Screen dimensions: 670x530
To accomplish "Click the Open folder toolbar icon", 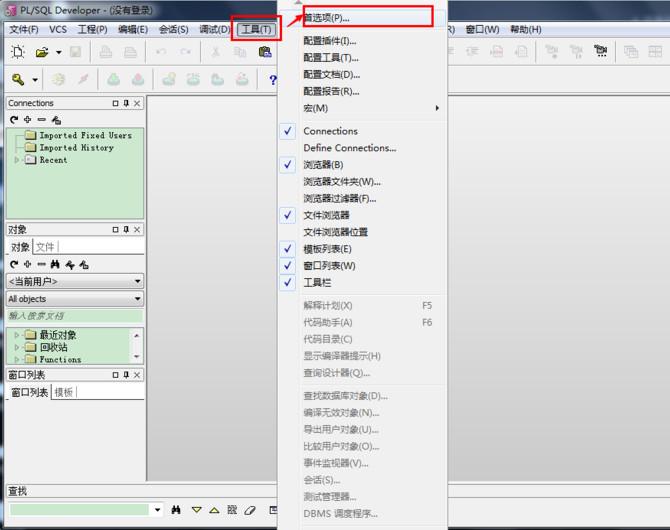I will [42, 52].
